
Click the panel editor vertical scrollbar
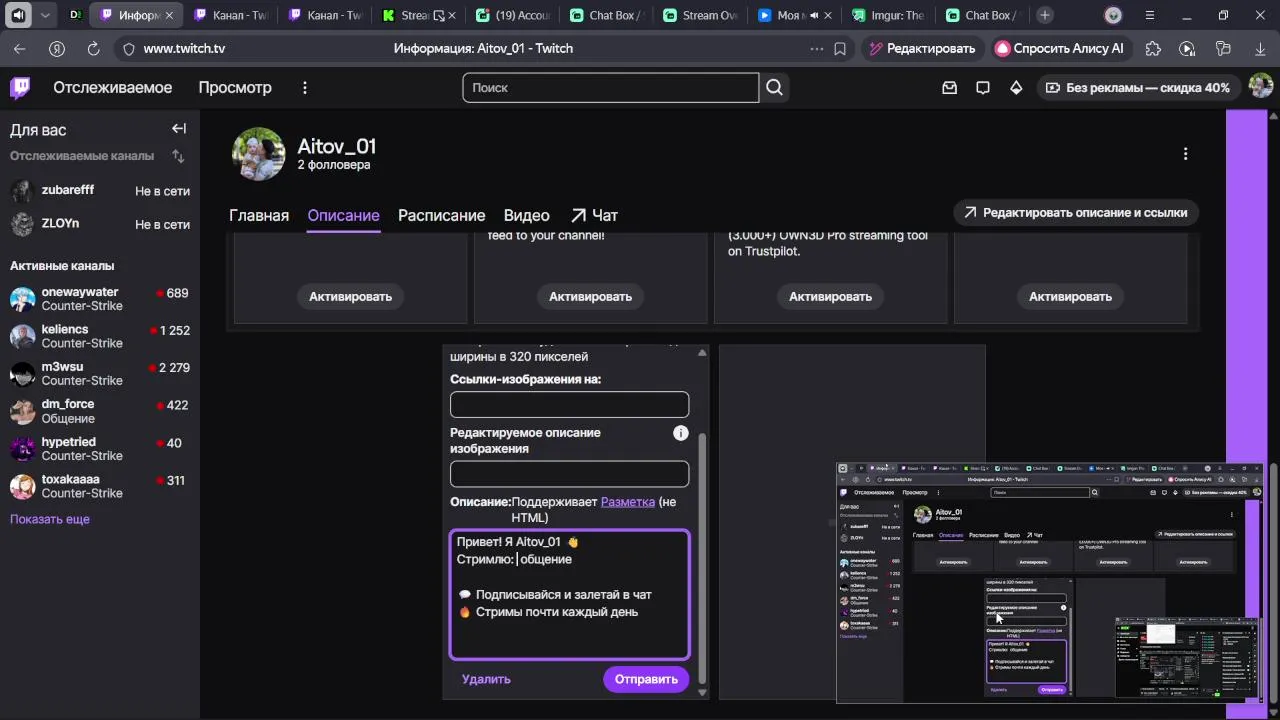(702, 555)
